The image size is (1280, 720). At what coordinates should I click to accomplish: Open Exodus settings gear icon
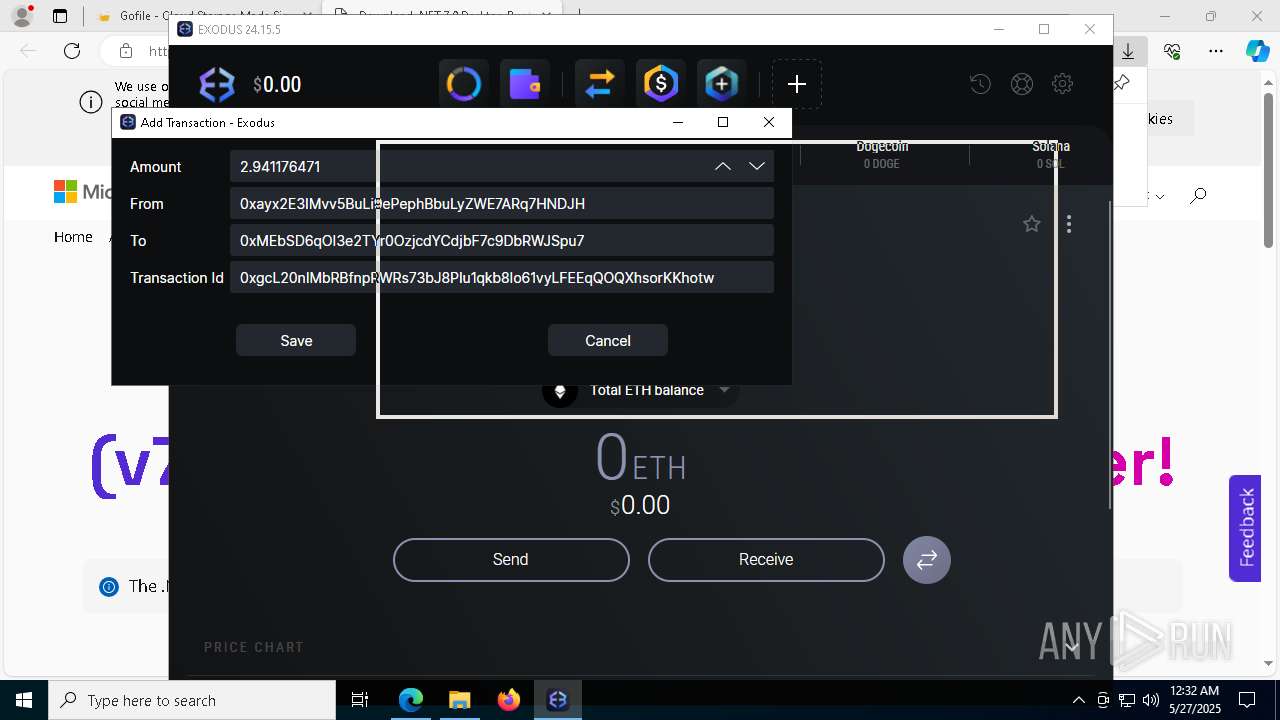click(x=1062, y=84)
